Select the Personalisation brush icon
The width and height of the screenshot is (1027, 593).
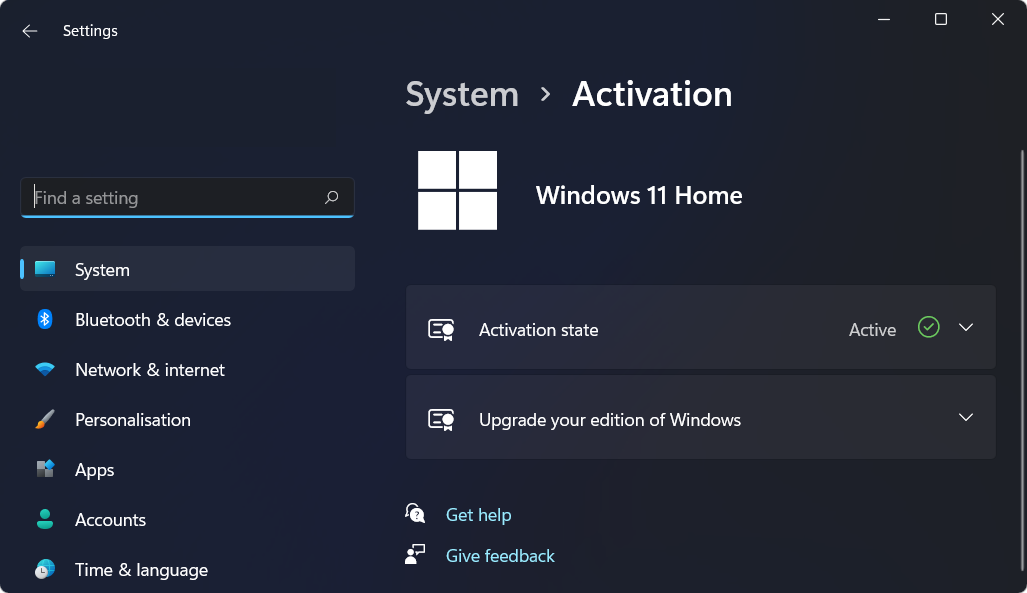tap(45, 419)
